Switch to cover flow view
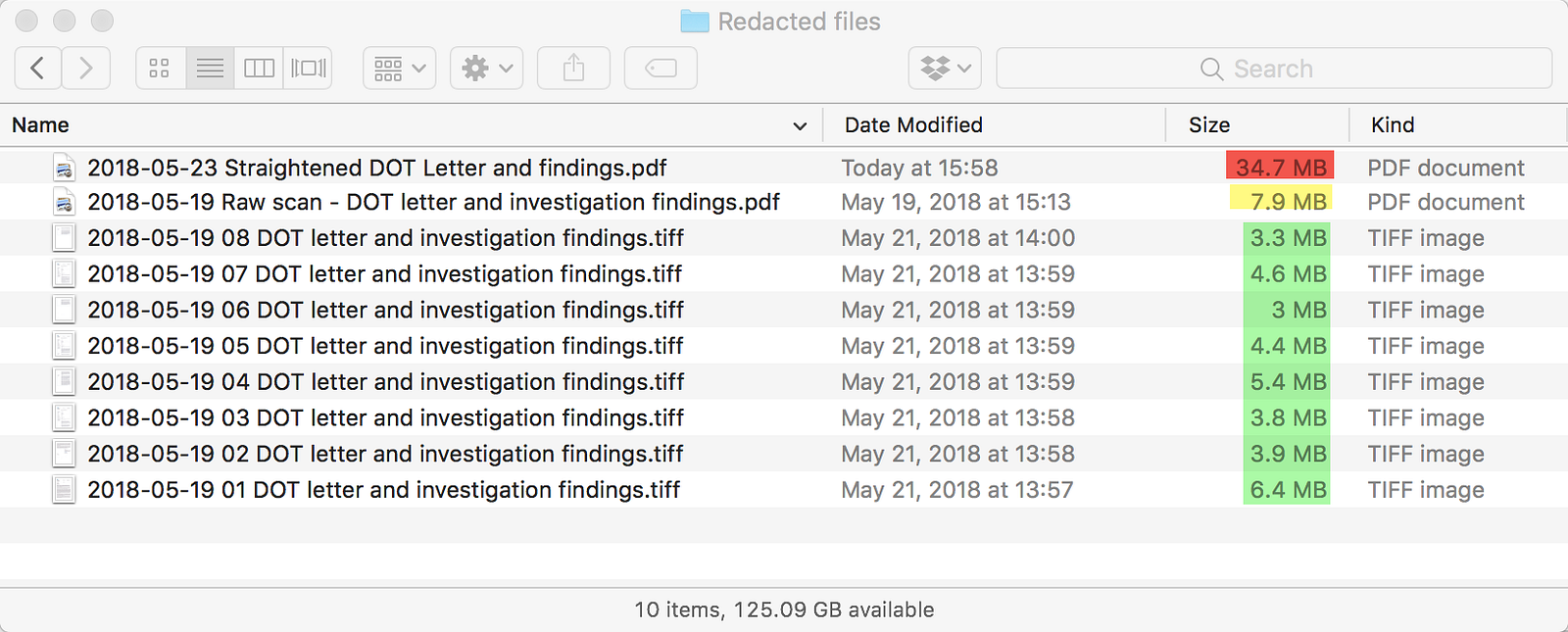1568x632 pixels. [x=308, y=69]
